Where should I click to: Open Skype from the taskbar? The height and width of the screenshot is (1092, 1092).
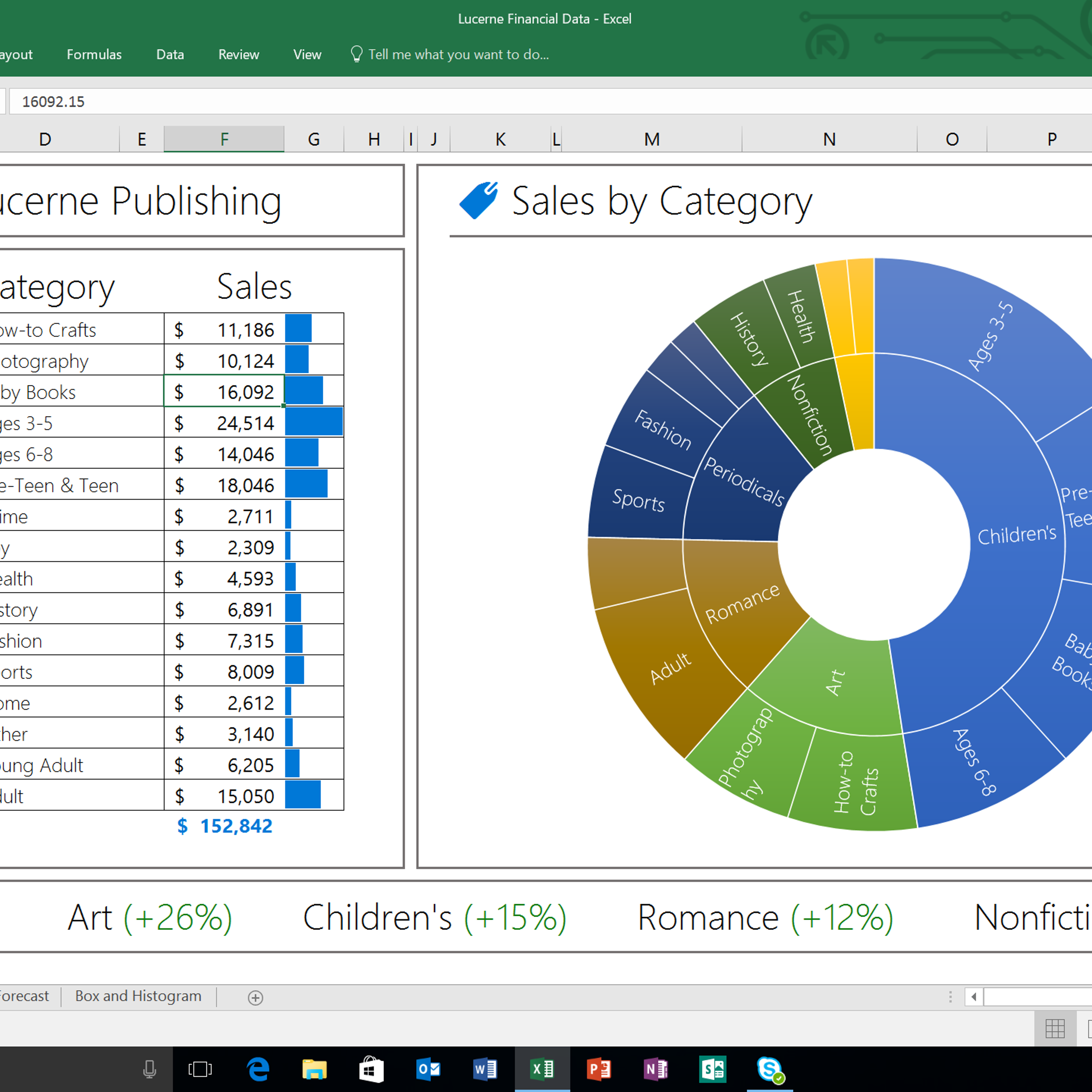(770, 1069)
